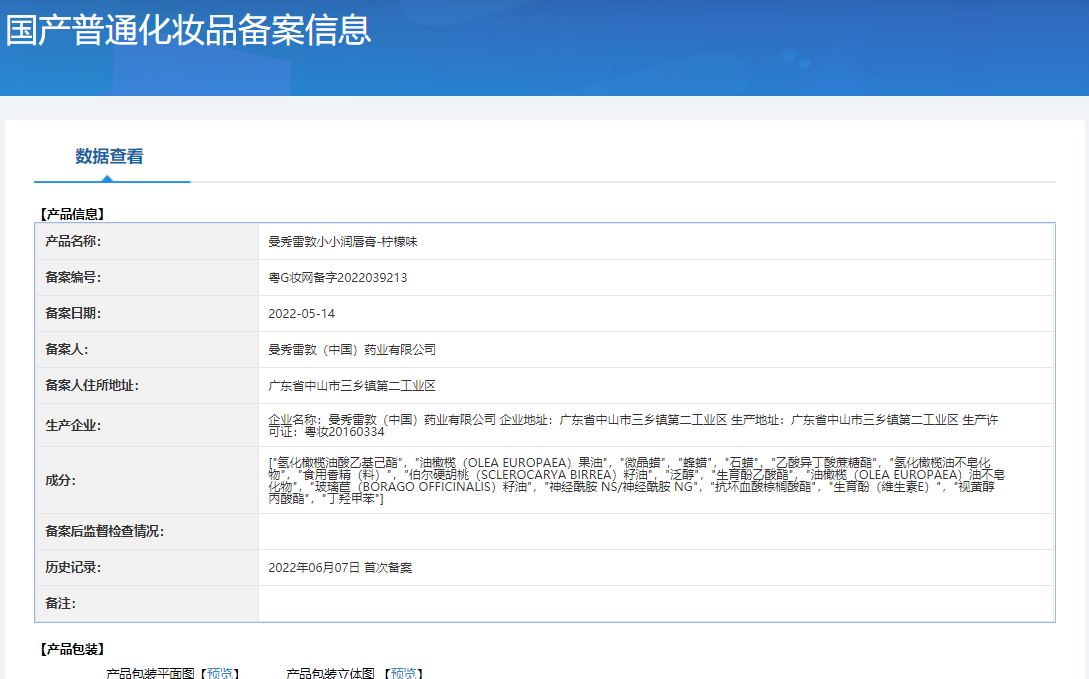
Task: Click the 成分 ingredients list text
Action: pos(636,480)
